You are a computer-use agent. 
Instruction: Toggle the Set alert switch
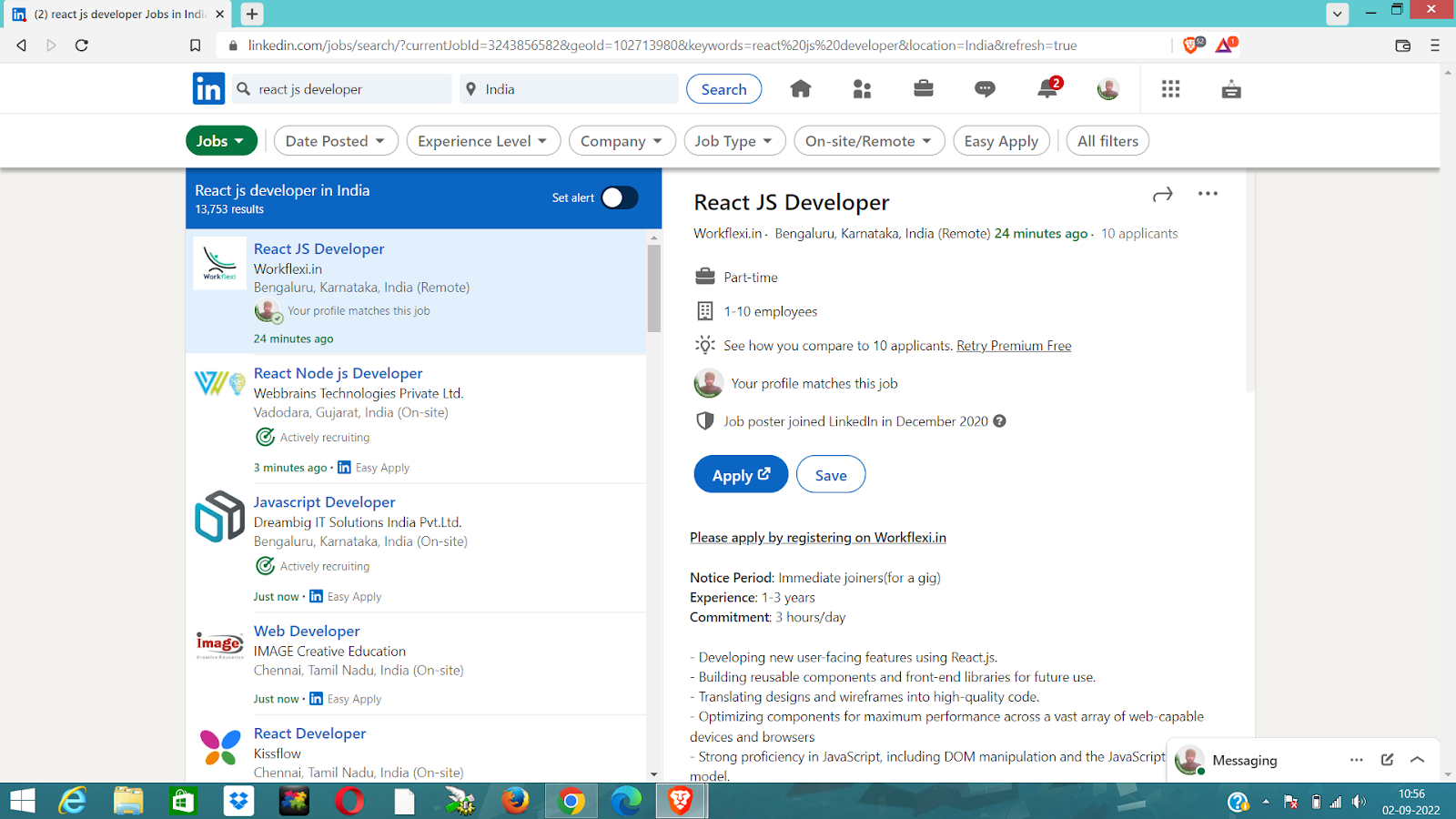[x=620, y=197]
